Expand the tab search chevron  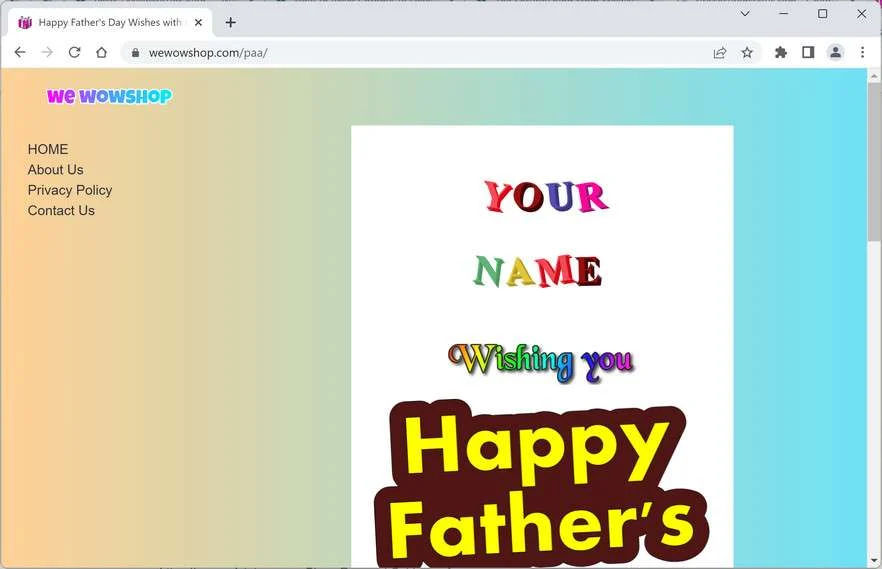pyautogui.click(x=745, y=13)
